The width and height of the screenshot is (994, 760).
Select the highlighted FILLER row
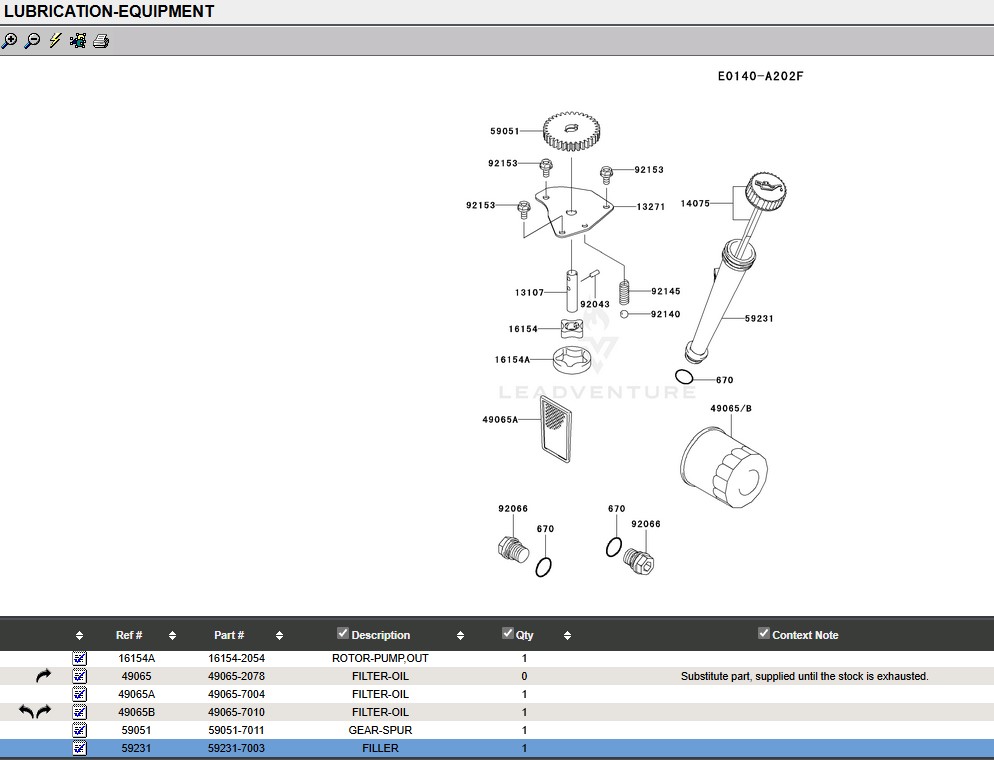380,748
